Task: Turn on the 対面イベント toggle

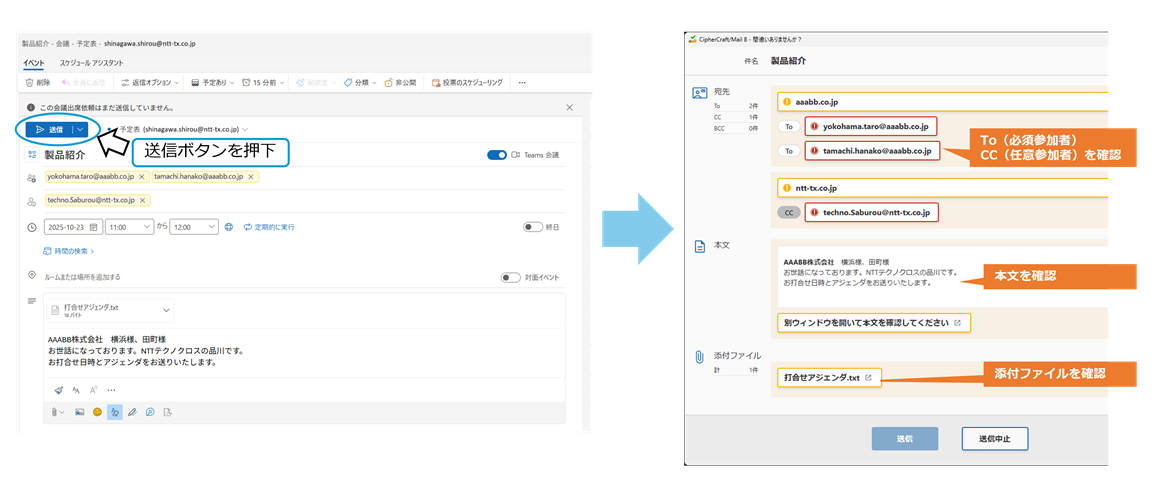Action: point(511,277)
